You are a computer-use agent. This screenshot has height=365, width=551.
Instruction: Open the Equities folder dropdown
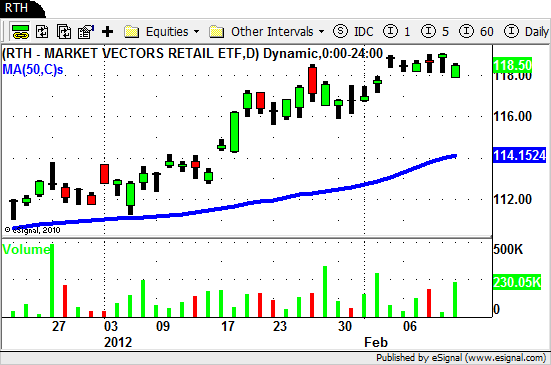tap(162, 32)
